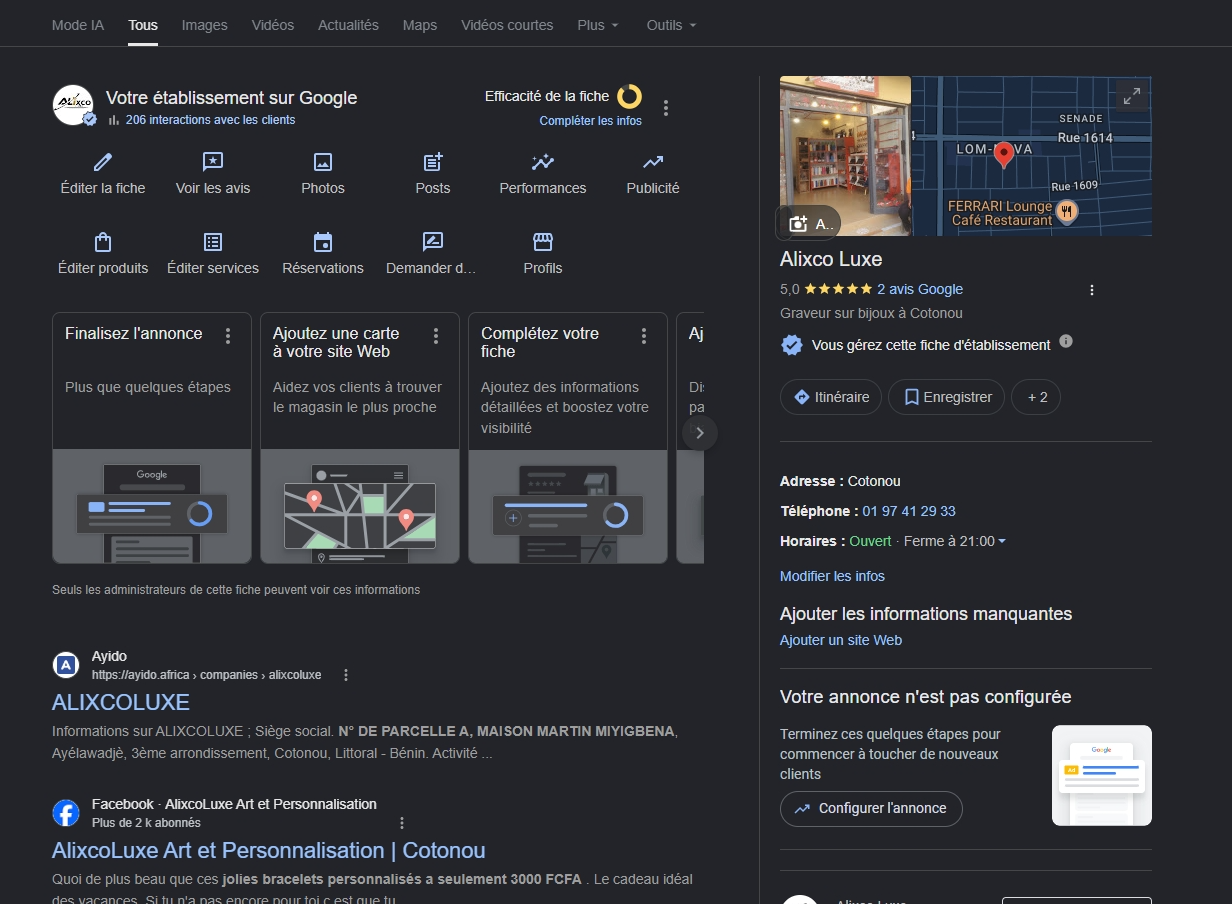
Task: Switch to the Maps tab
Action: 420,25
